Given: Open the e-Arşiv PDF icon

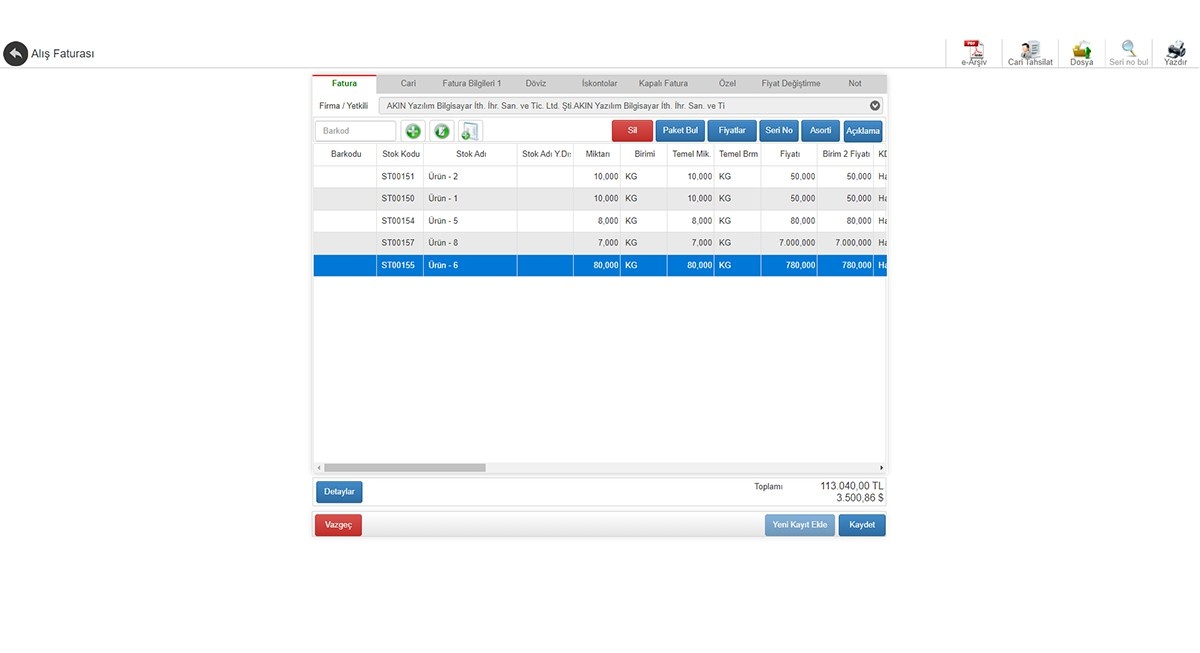Looking at the screenshot, I should [x=973, y=50].
